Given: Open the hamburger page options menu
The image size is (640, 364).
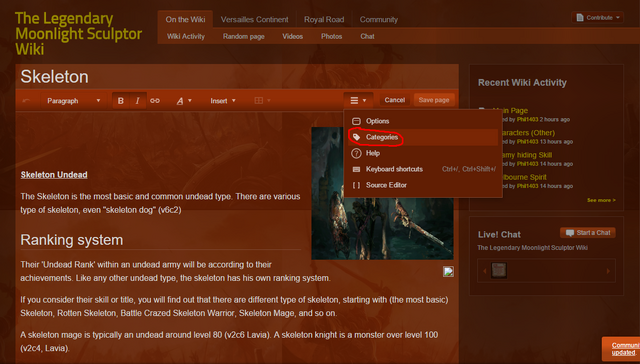Looking at the screenshot, I should (x=358, y=100).
